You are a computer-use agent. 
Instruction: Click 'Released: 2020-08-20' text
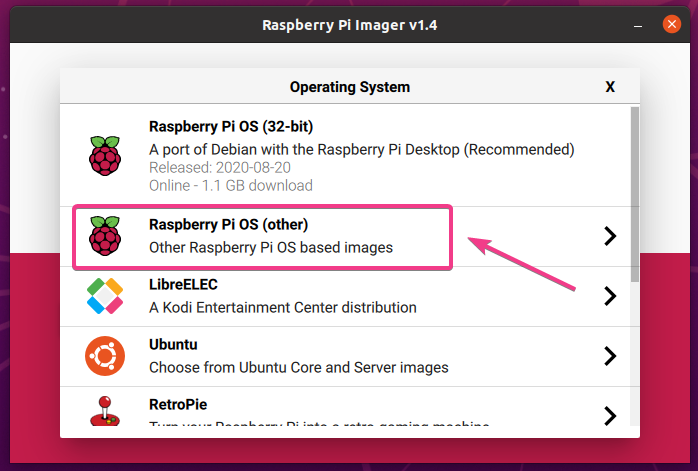pyautogui.click(x=220, y=168)
